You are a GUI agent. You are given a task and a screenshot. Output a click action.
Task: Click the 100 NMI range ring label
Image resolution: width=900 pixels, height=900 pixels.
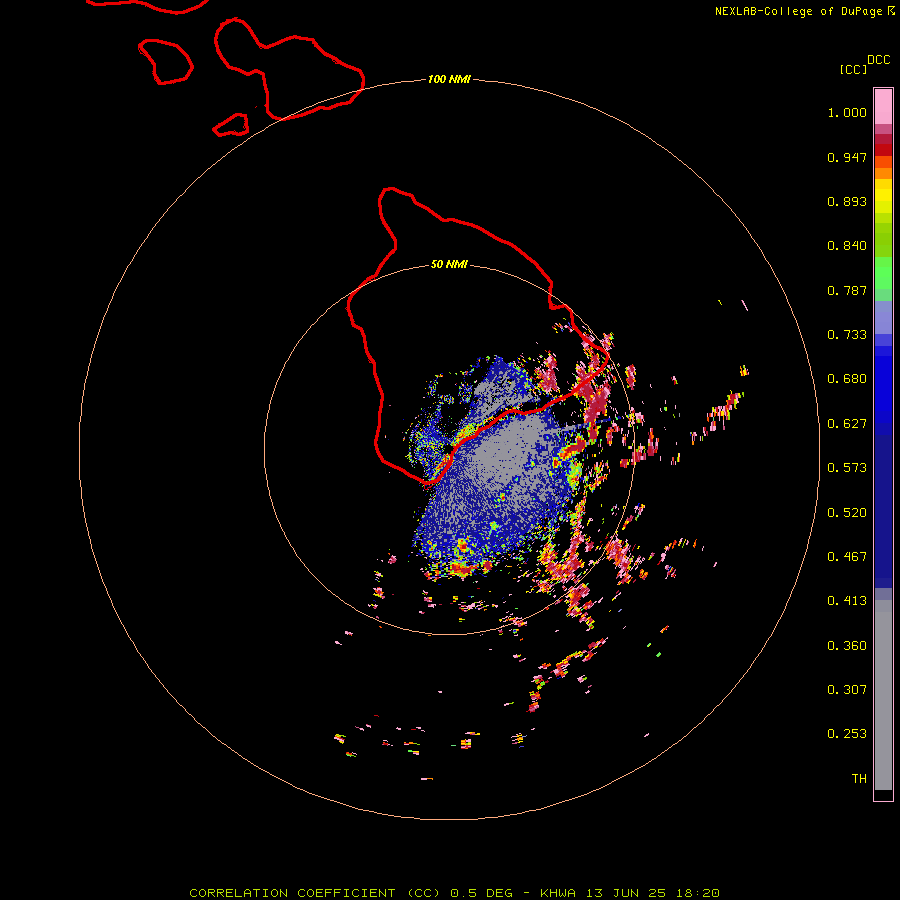pyautogui.click(x=449, y=79)
